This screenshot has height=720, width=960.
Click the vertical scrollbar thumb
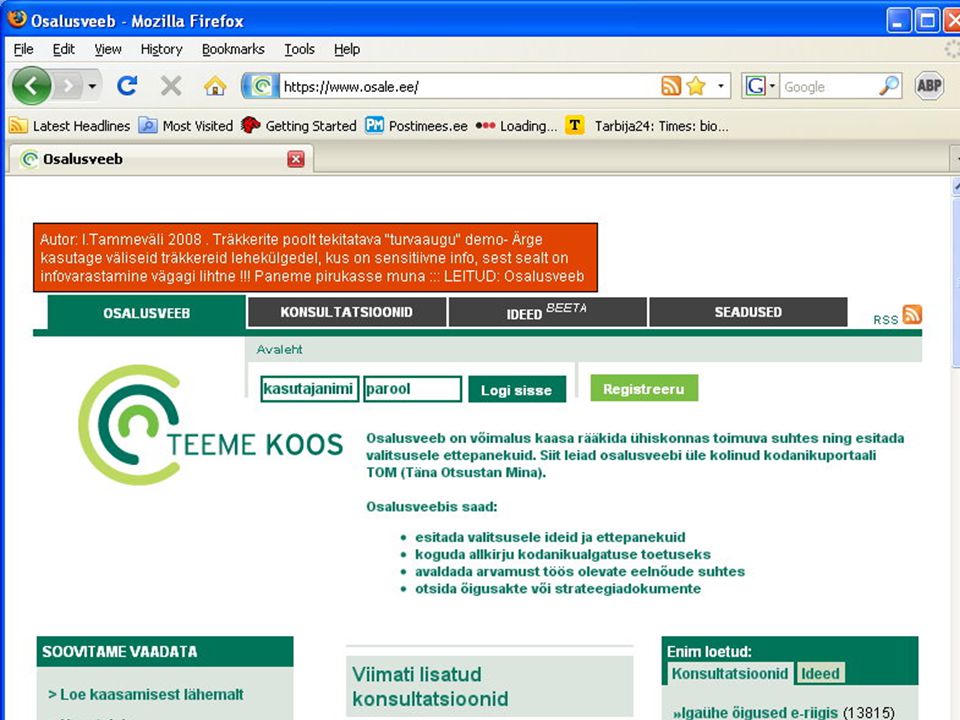956,282
